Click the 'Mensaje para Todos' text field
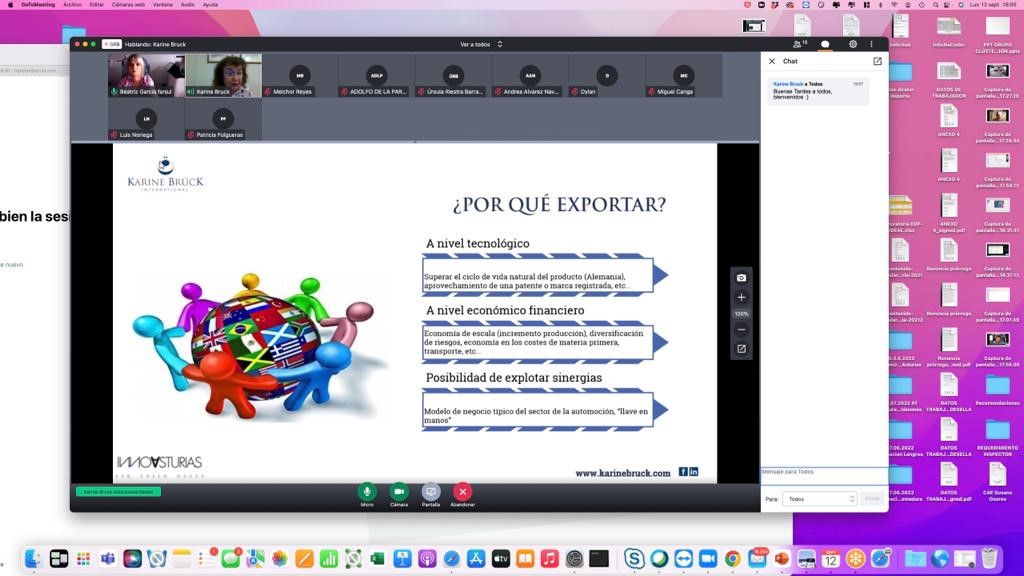The image size is (1024, 576). point(823,476)
